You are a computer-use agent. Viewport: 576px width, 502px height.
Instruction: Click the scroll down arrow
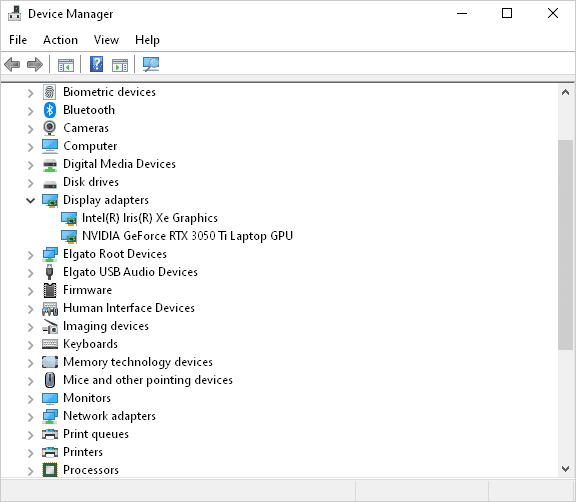click(x=566, y=469)
